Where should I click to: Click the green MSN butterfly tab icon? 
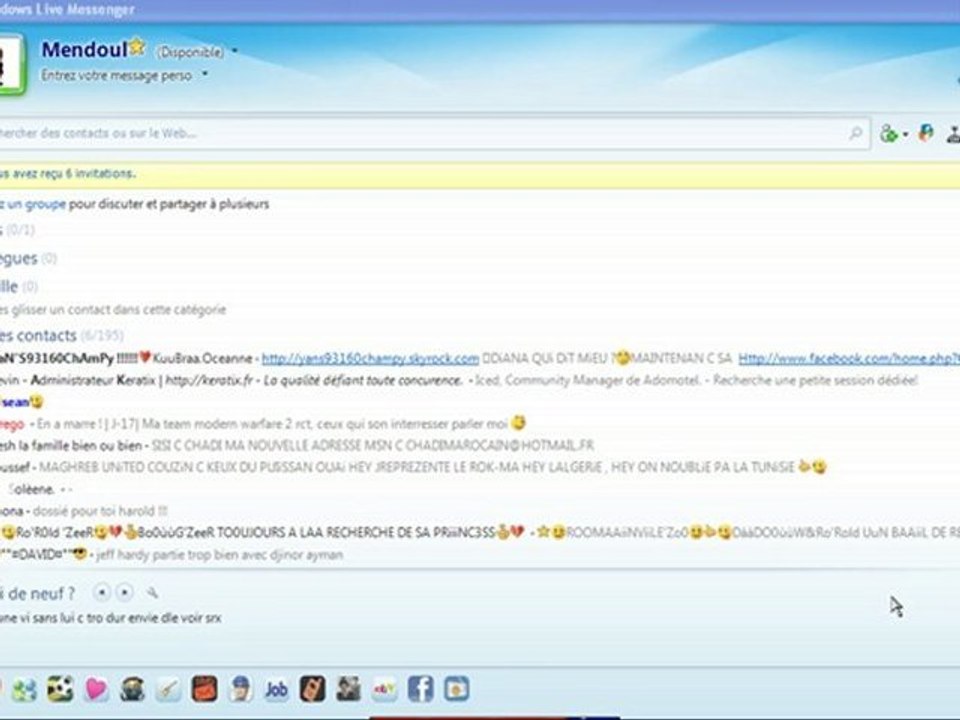coord(24,690)
